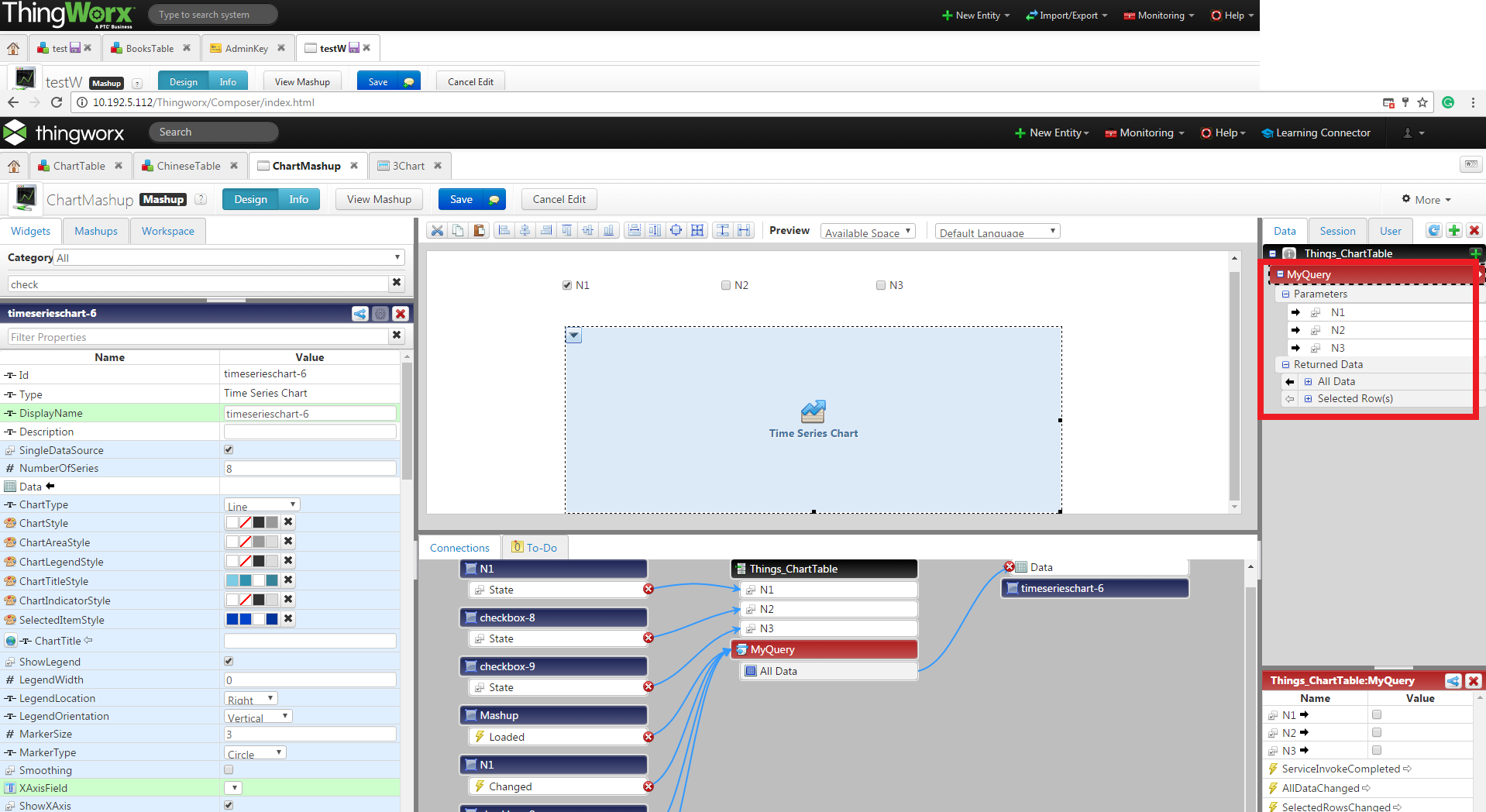Open the MarkerType Circle dropdown
This screenshot has height=812, width=1486.
[x=256, y=752]
